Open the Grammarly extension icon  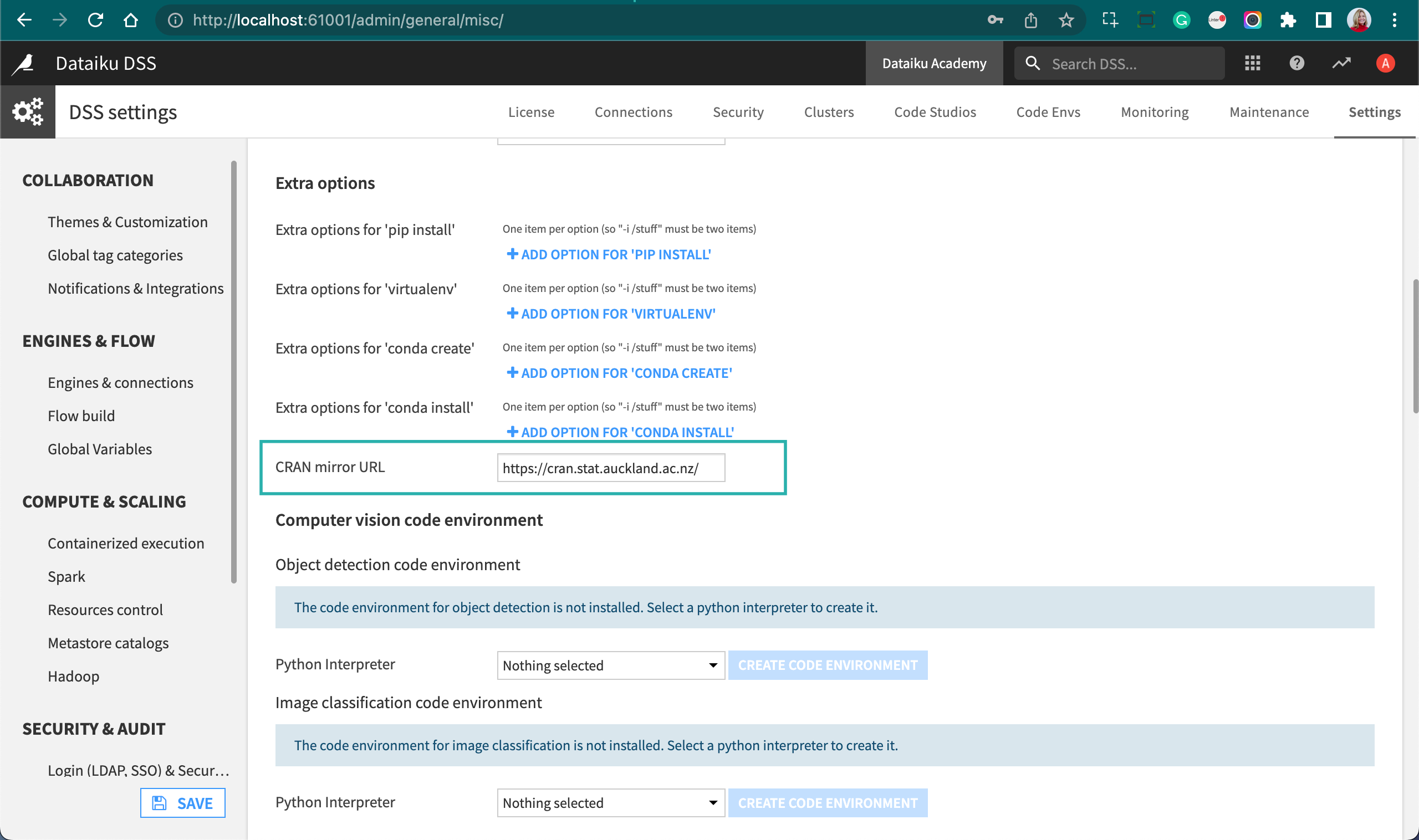coord(1181,20)
